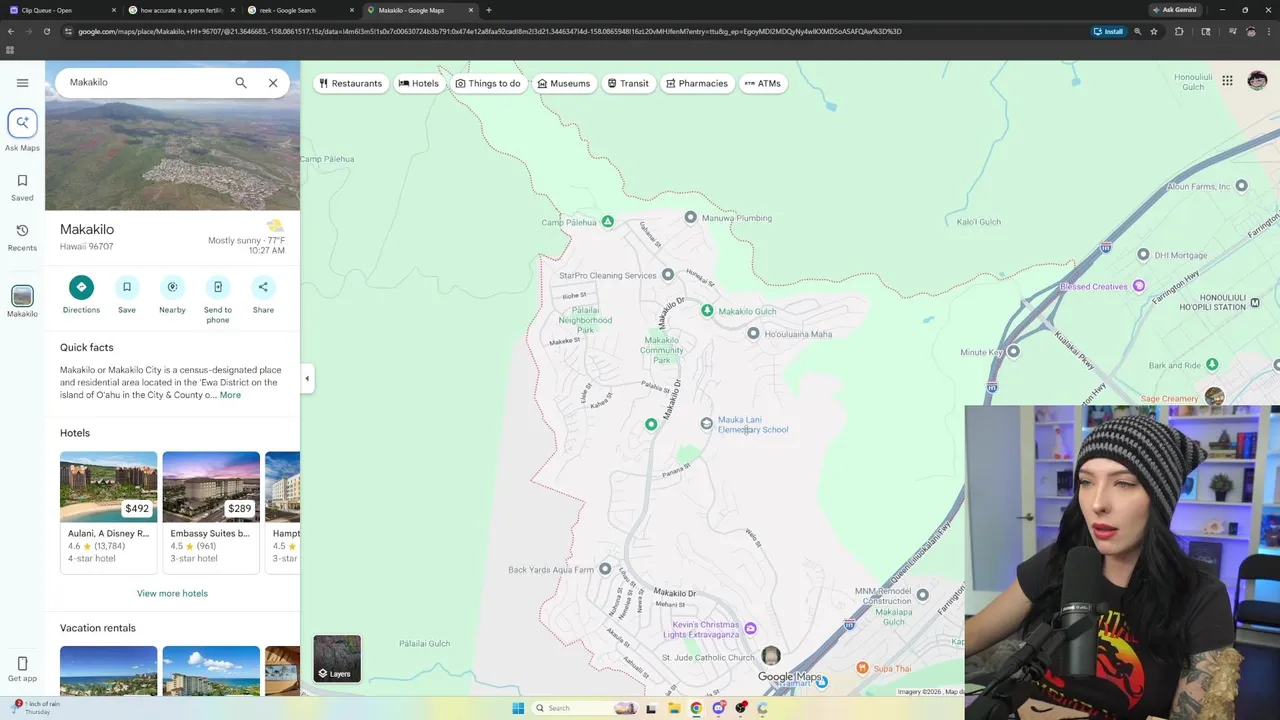
Task: Select Mauka Lani Elementary School pin
Action: tap(706, 424)
